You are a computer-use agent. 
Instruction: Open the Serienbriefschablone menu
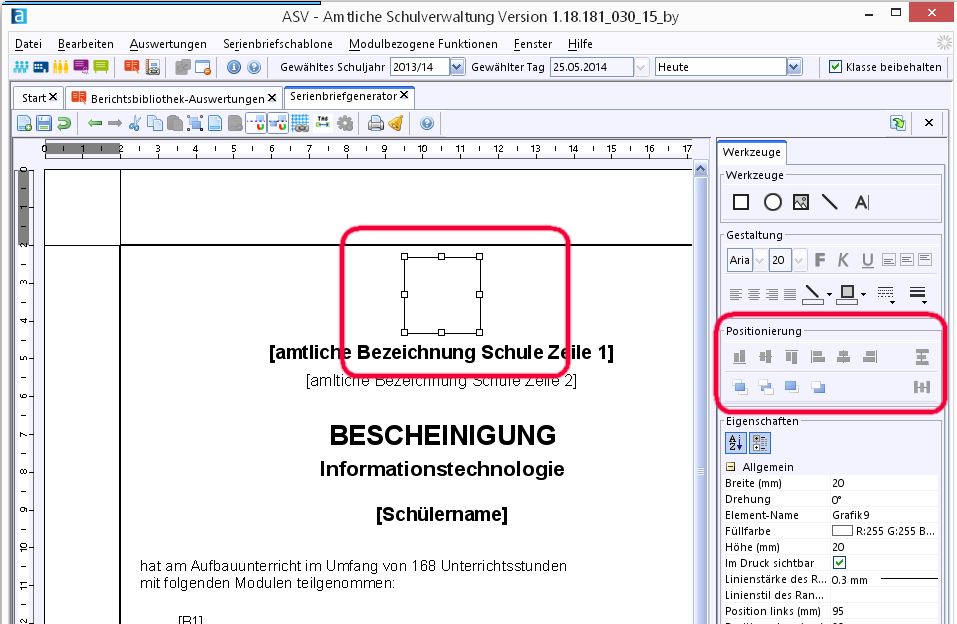[278, 44]
